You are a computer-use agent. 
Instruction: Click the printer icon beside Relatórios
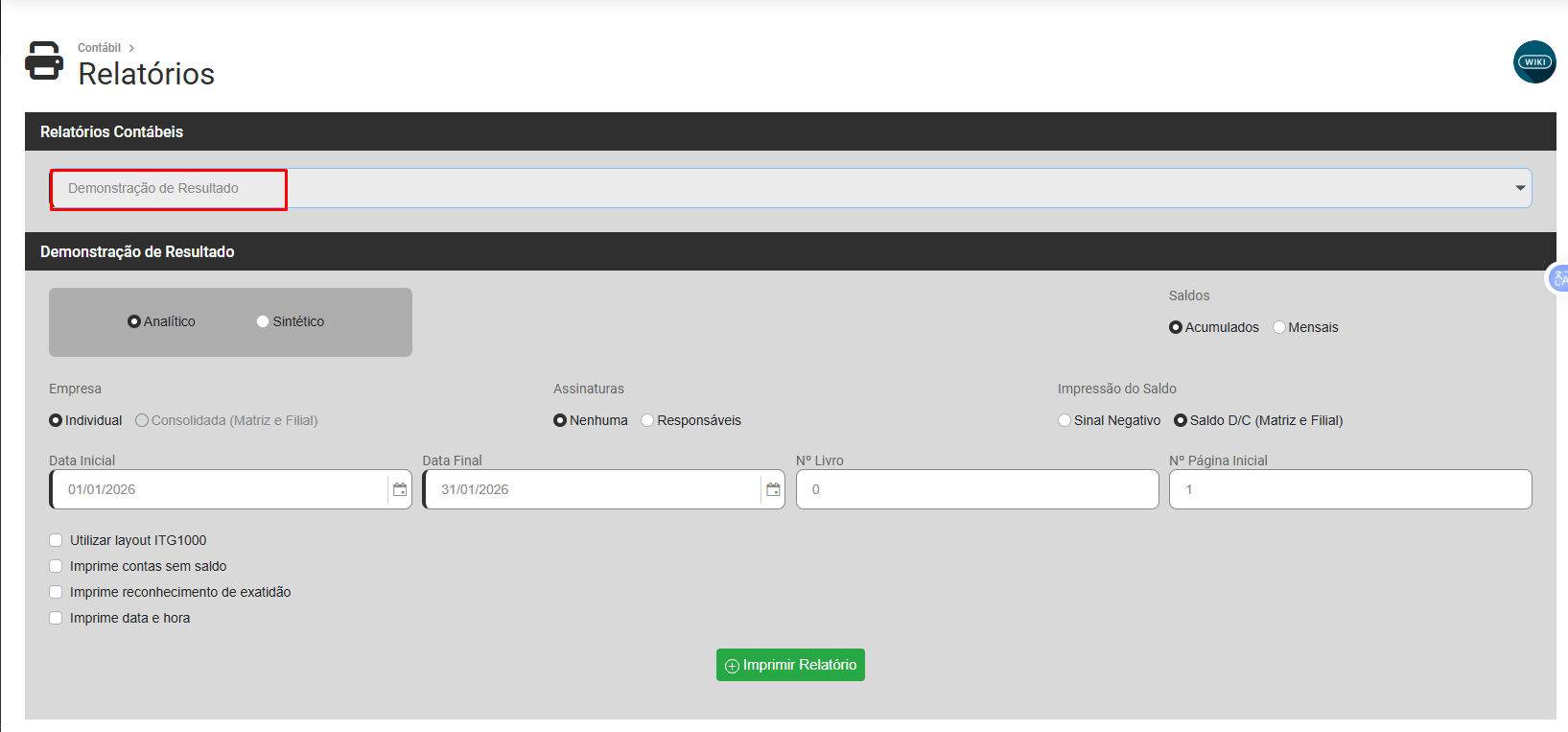coord(44,60)
